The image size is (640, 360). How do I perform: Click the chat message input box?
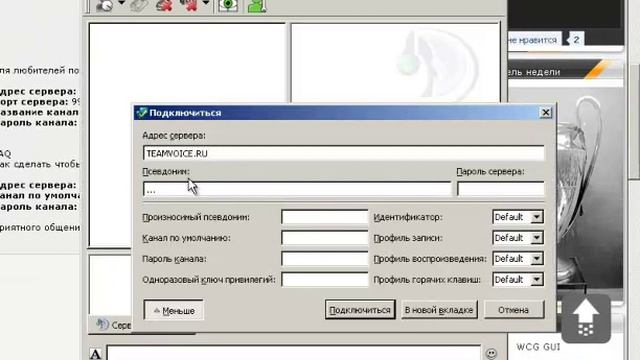tap(293, 353)
